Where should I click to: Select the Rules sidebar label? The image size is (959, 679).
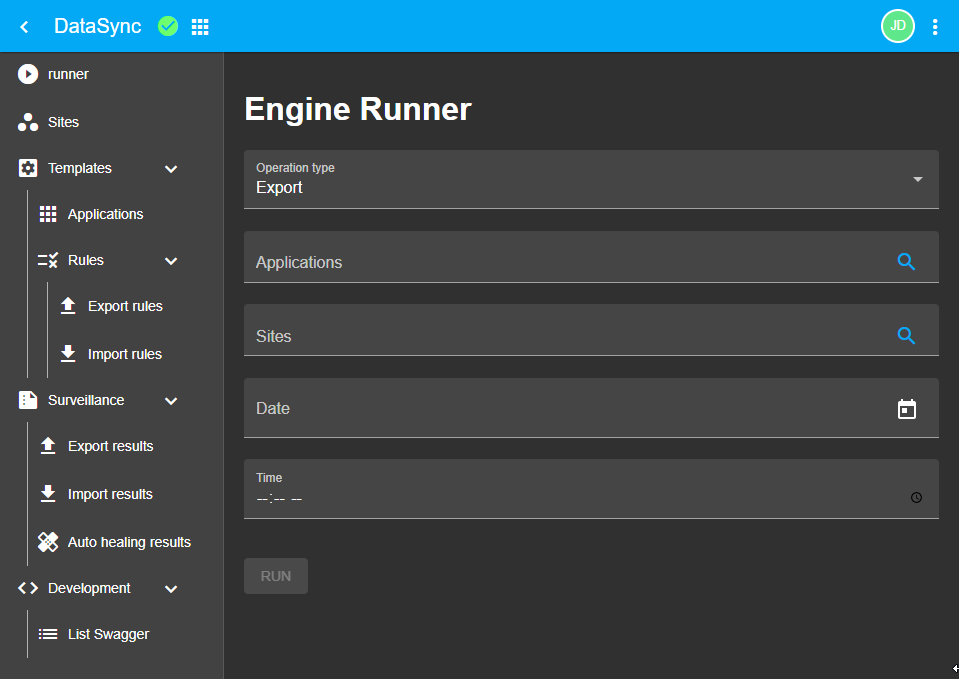tap(86, 260)
